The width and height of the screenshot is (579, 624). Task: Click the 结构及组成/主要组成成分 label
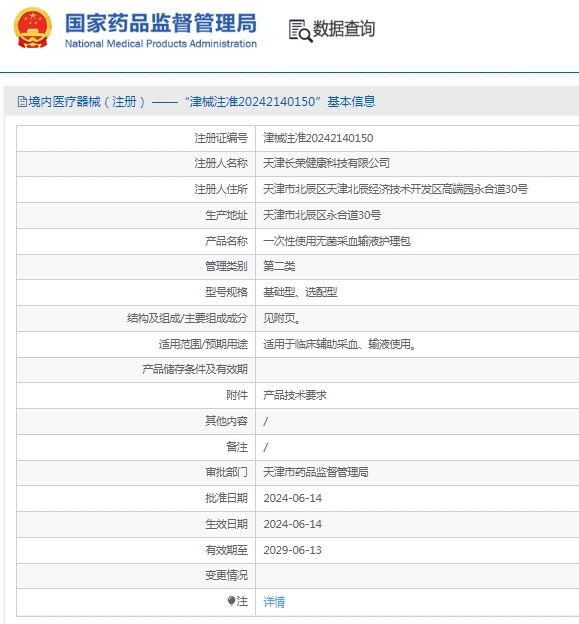pos(187,318)
